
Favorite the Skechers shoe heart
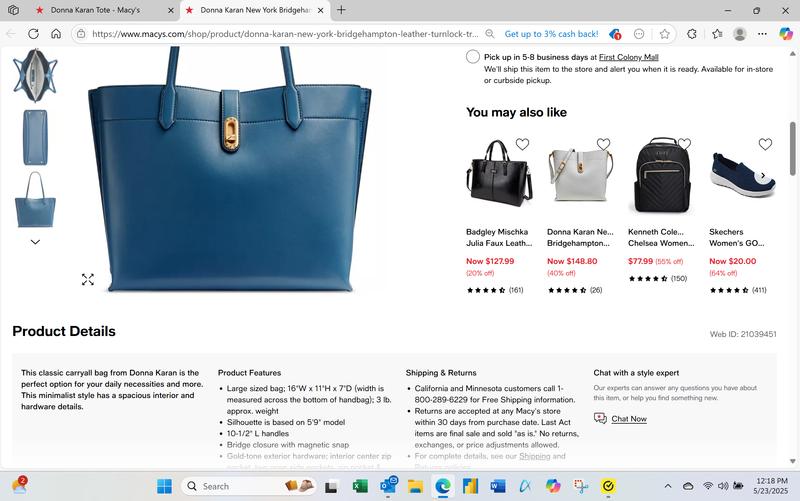point(765,144)
